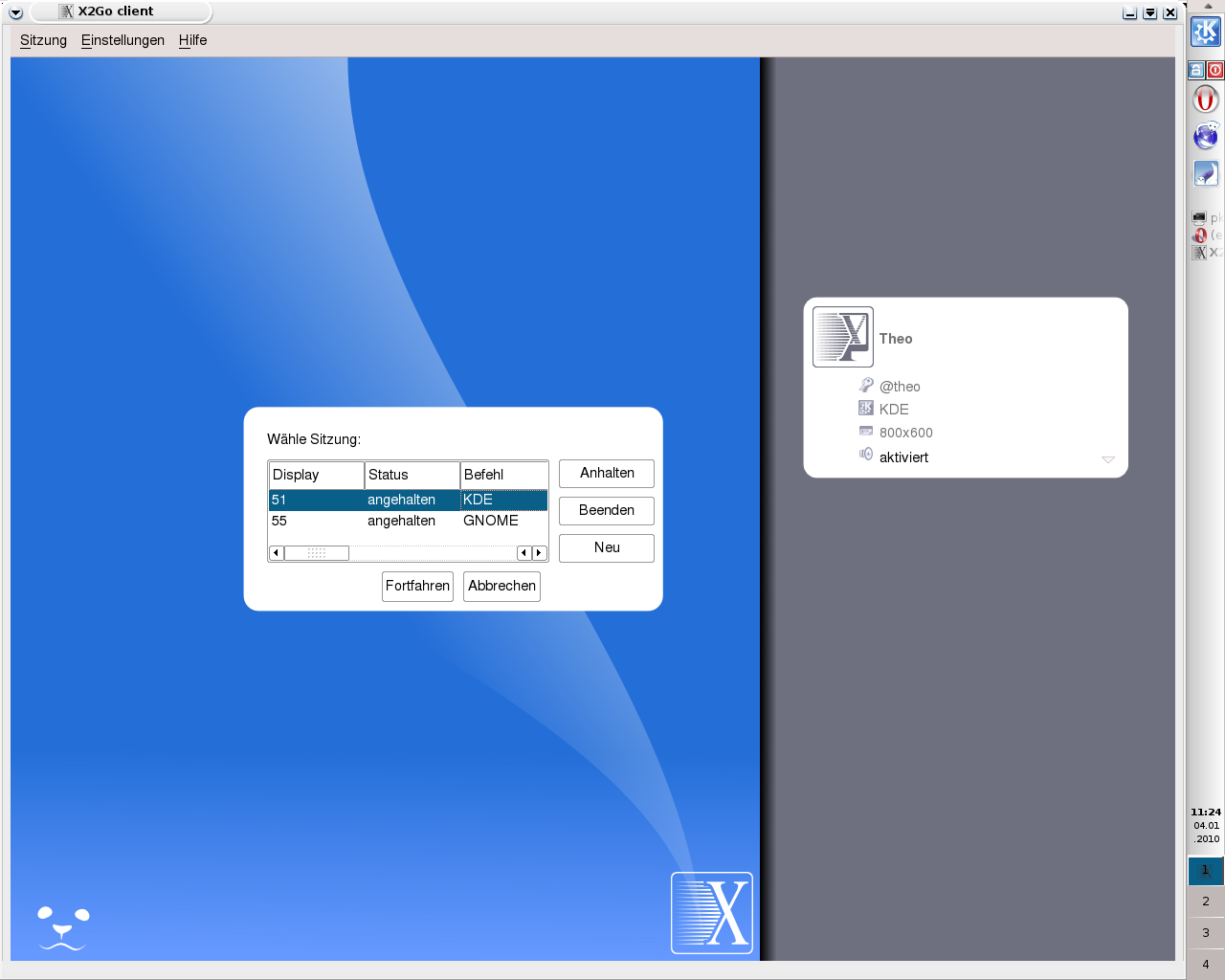Image resolution: width=1225 pixels, height=980 pixels.
Task: Launch Konqueror globe icon in panel
Action: [x=1205, y=136]
